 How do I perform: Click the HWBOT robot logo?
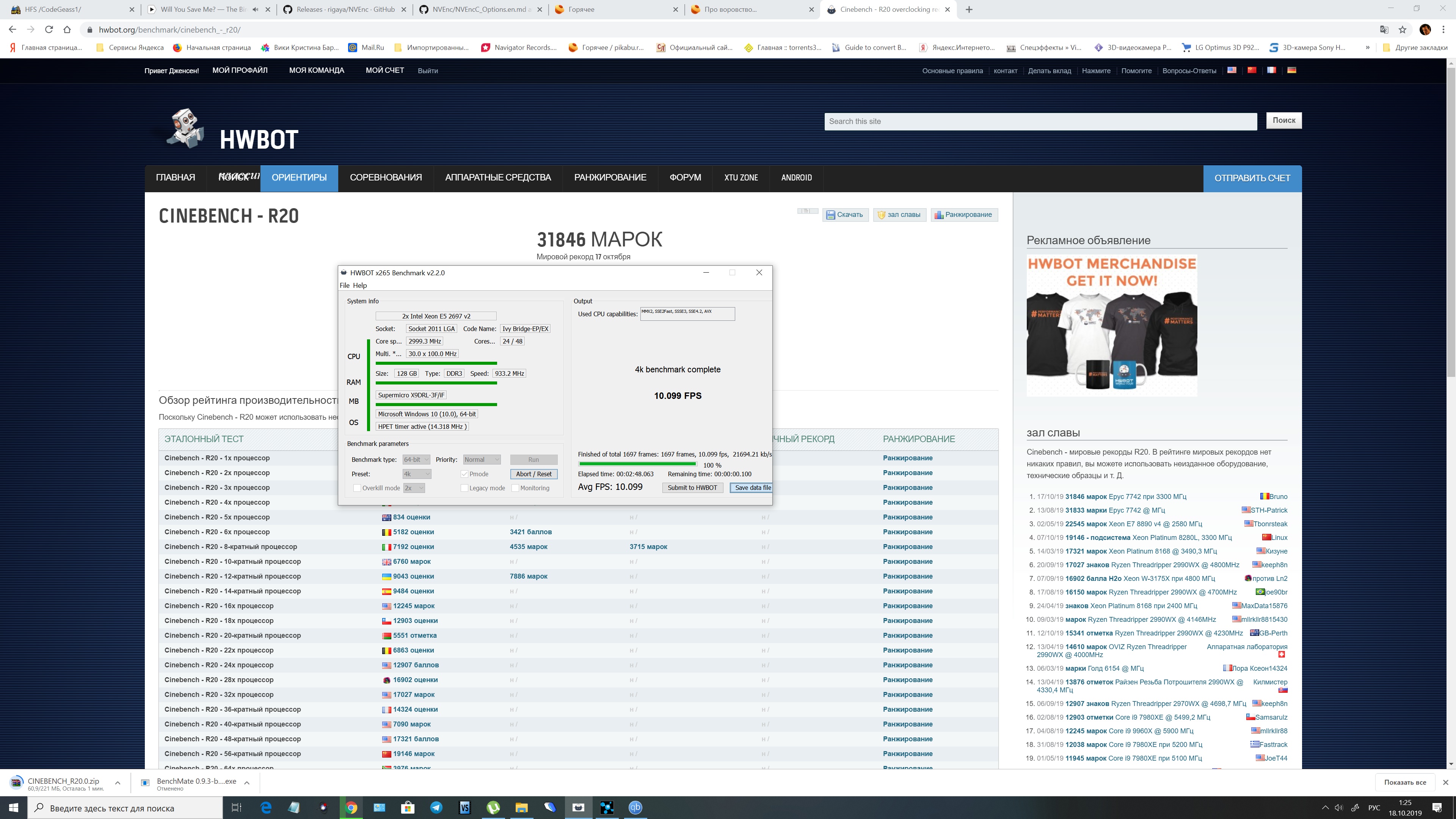(185, 128)
